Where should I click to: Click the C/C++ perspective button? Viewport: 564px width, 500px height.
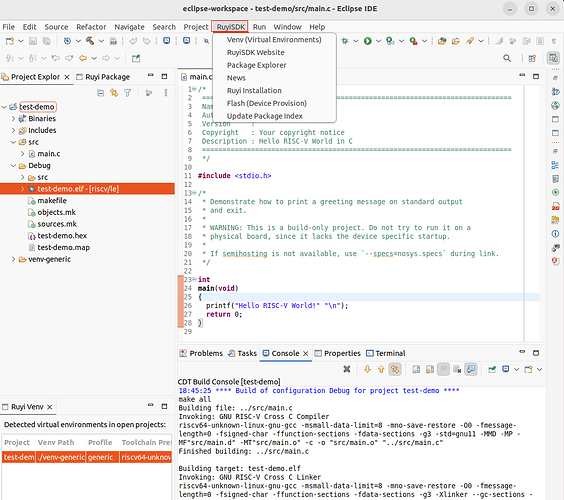pos(553,58)
